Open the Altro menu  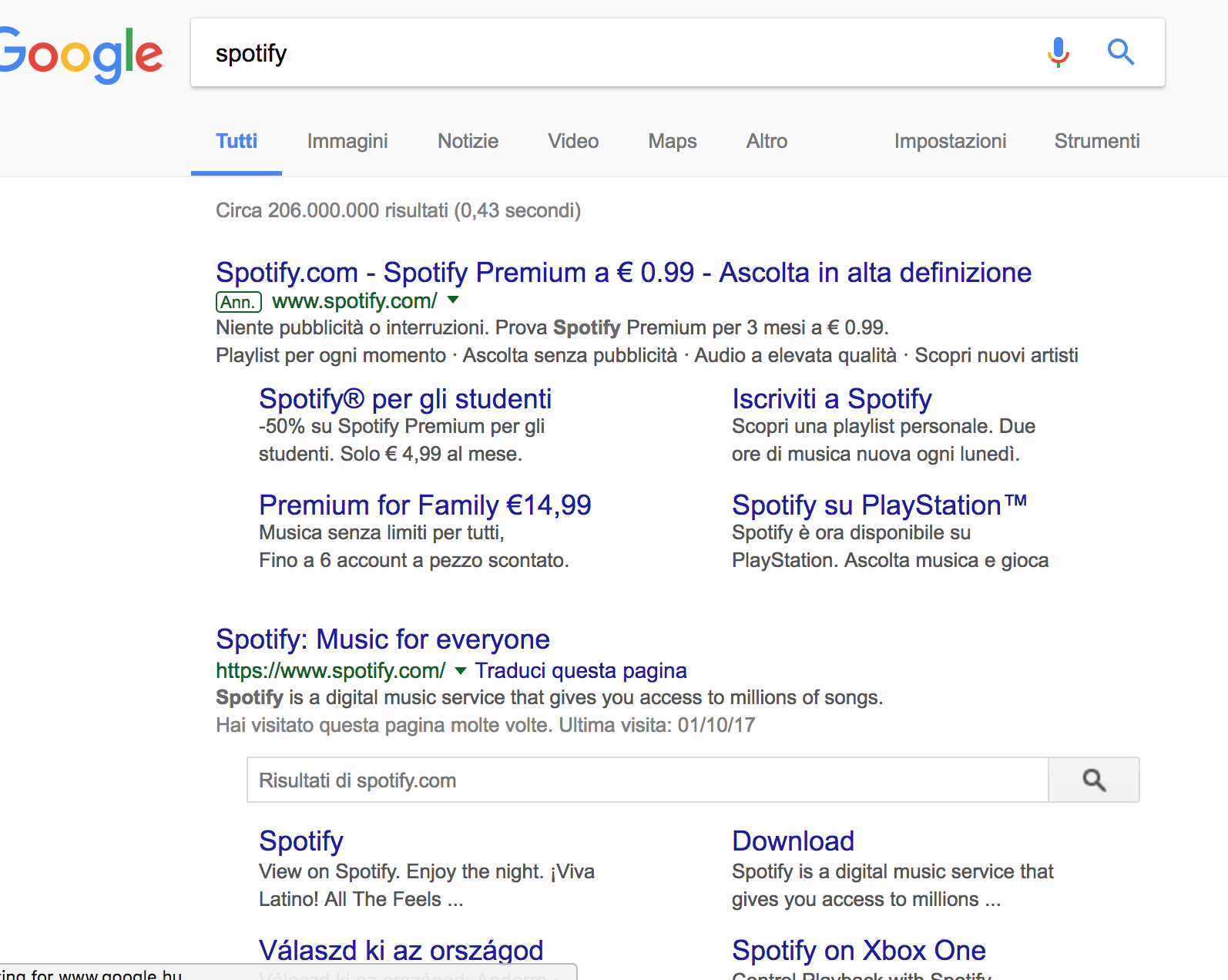[x=767, y=141]
